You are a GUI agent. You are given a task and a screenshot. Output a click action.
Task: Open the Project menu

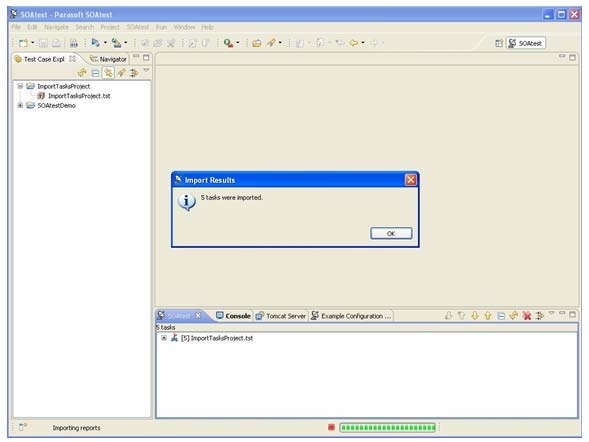pyautogui.click(x=110, y=27)
